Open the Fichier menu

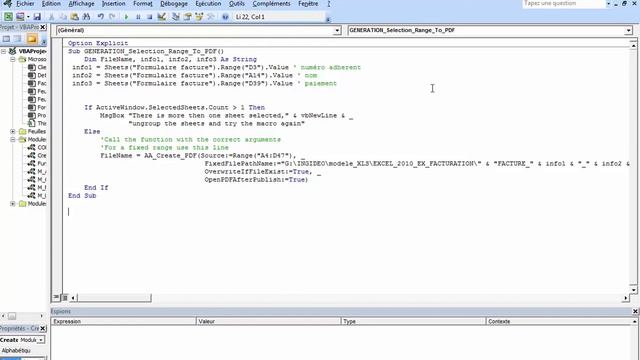click(25, 4)
